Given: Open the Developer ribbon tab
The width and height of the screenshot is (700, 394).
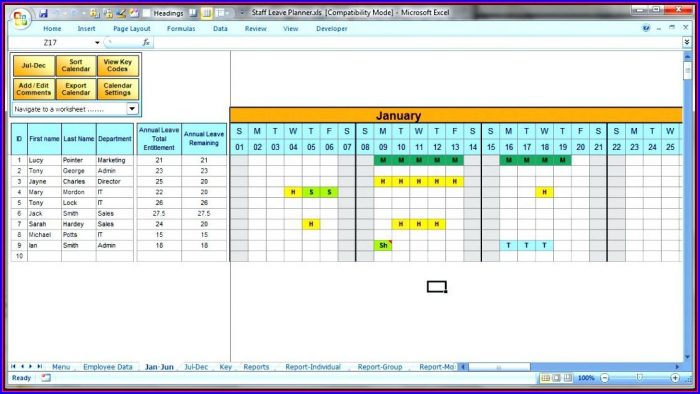Looking at the screenshot, I should coord(332,29).
